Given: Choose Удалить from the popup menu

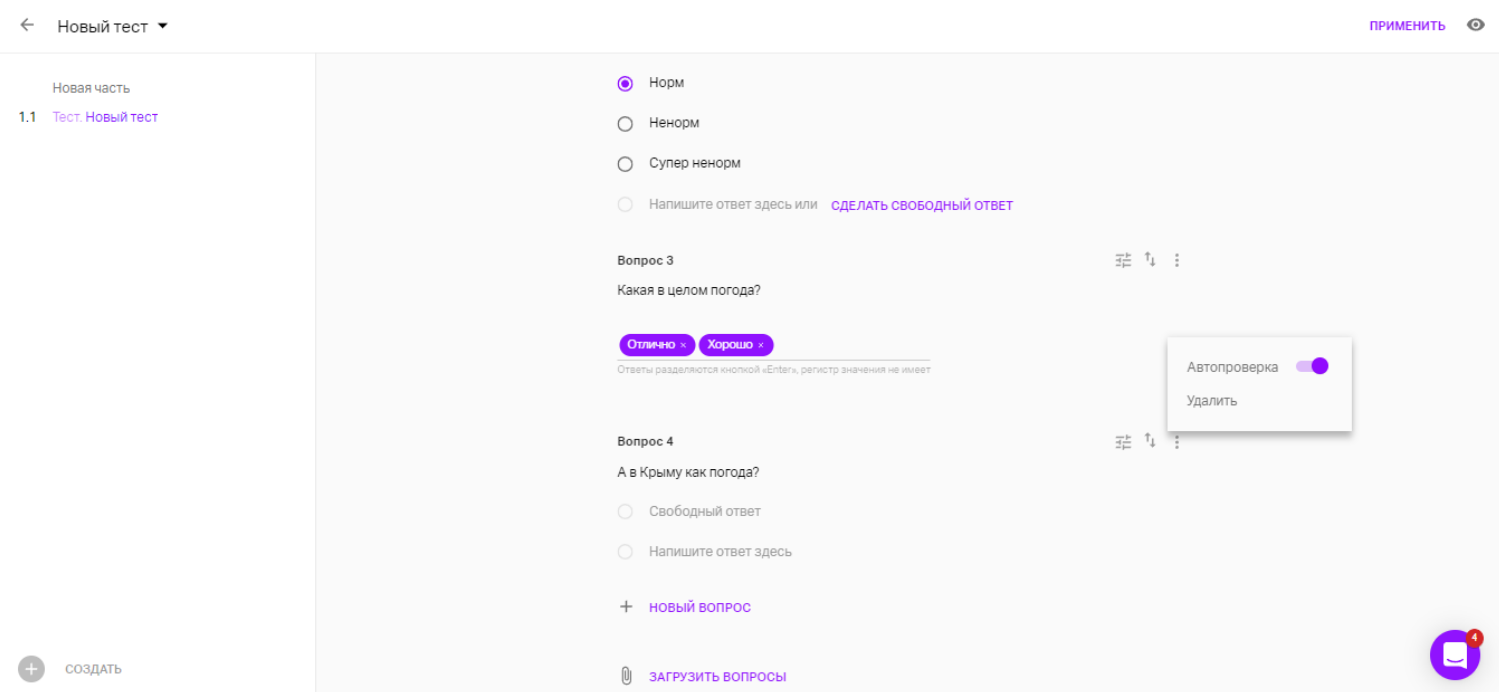Looking at the screenshot, I should (1212, 401).
